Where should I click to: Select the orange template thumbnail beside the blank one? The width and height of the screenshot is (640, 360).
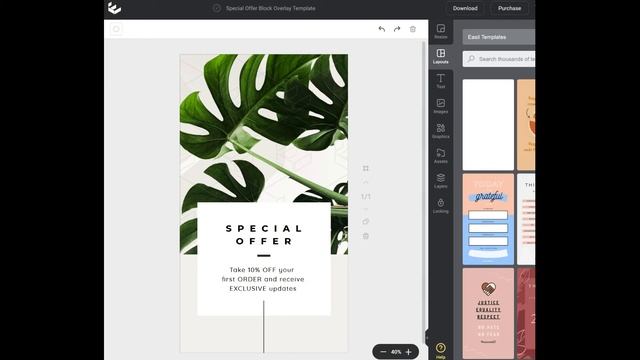pyautogui.click(x=526, y=124)
